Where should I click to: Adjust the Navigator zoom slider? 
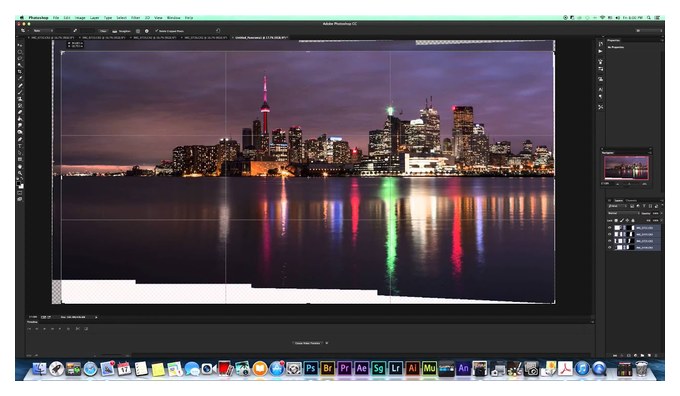tap(630, 184)
